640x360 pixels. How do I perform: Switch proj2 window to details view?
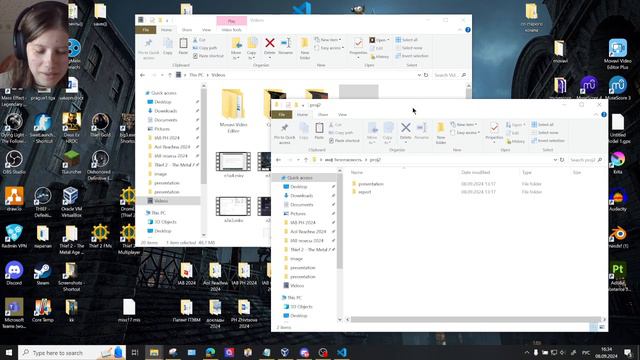pyautogui.click(x=594, y=327)
